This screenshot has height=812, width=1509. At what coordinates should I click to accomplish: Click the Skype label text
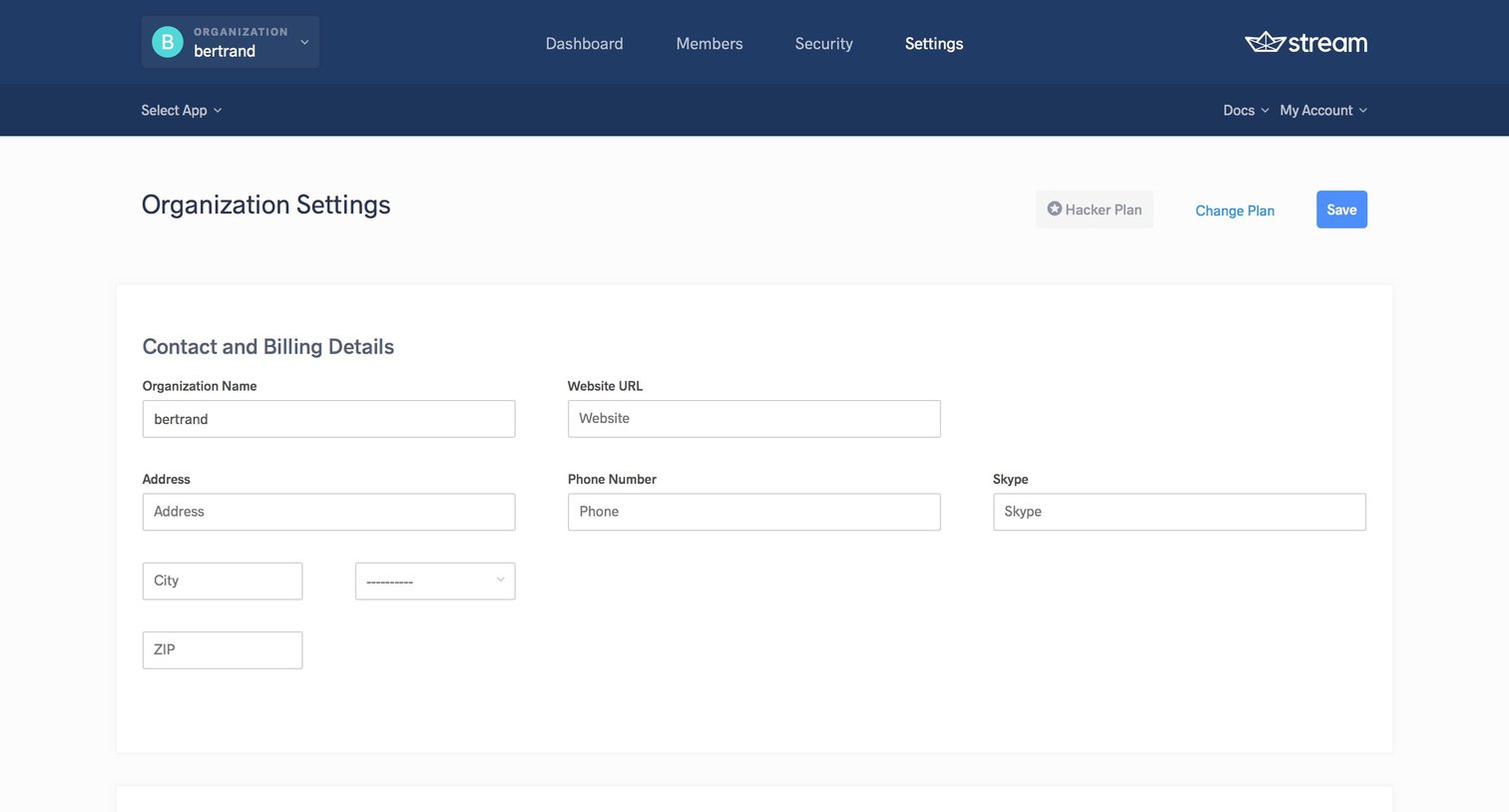pyautogui.click(x=1010, y=479)
